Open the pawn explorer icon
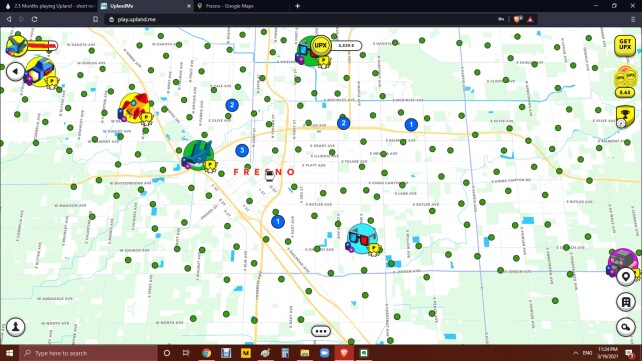Image resolution: width=642 pixels, height=361 pixels. click(16, 327)
